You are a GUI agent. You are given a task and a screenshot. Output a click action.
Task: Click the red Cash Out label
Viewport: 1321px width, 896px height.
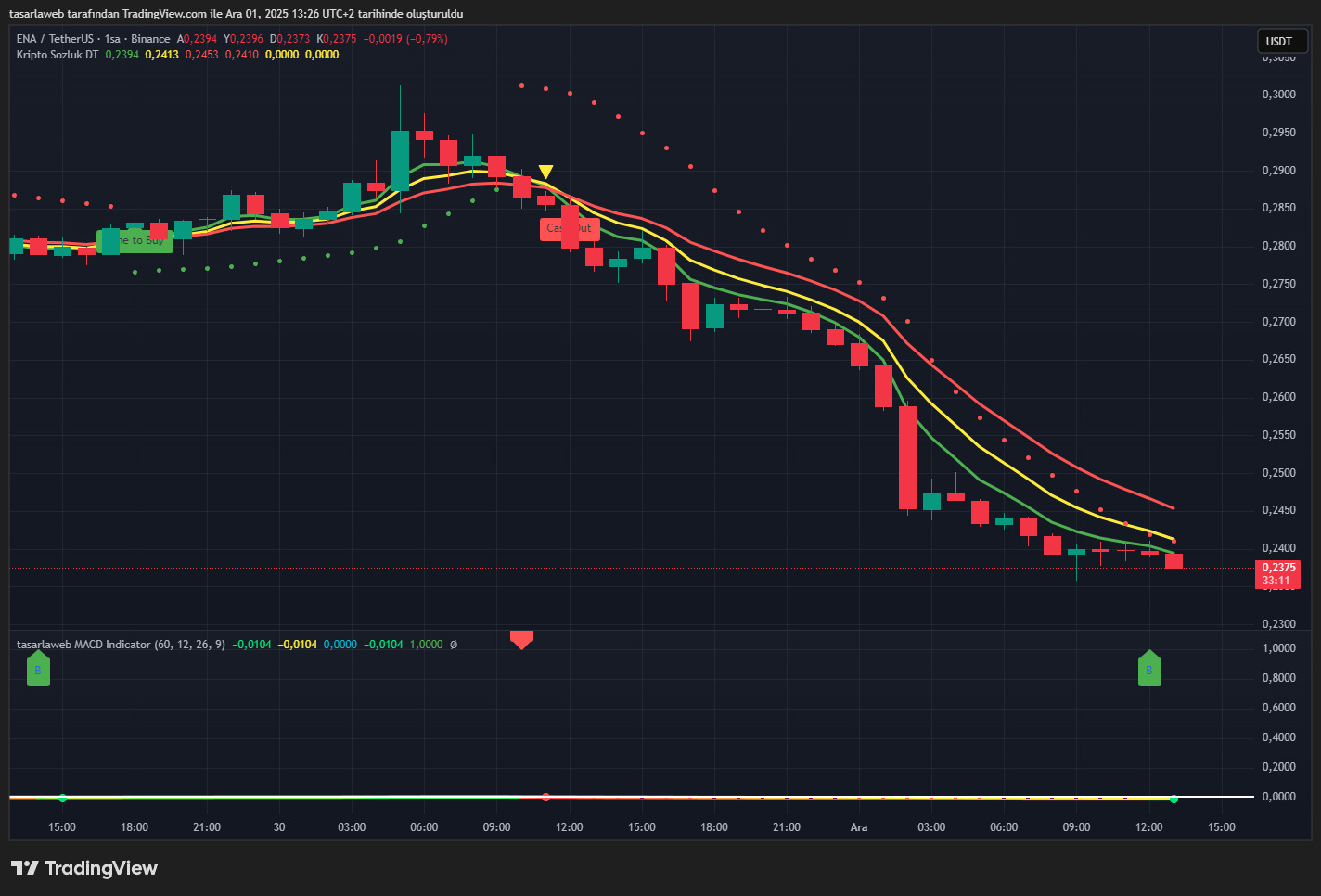(x=570, y=229)
